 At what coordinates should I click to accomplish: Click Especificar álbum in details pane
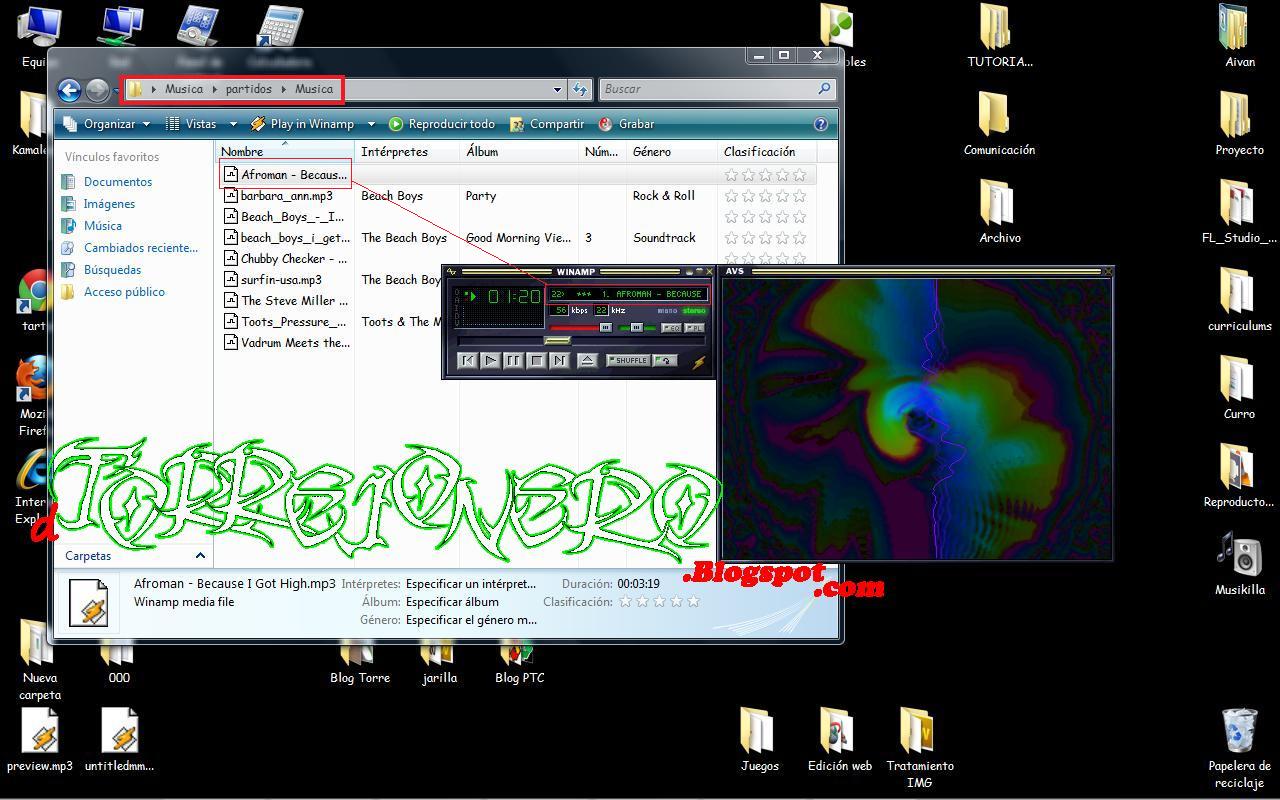454,602
